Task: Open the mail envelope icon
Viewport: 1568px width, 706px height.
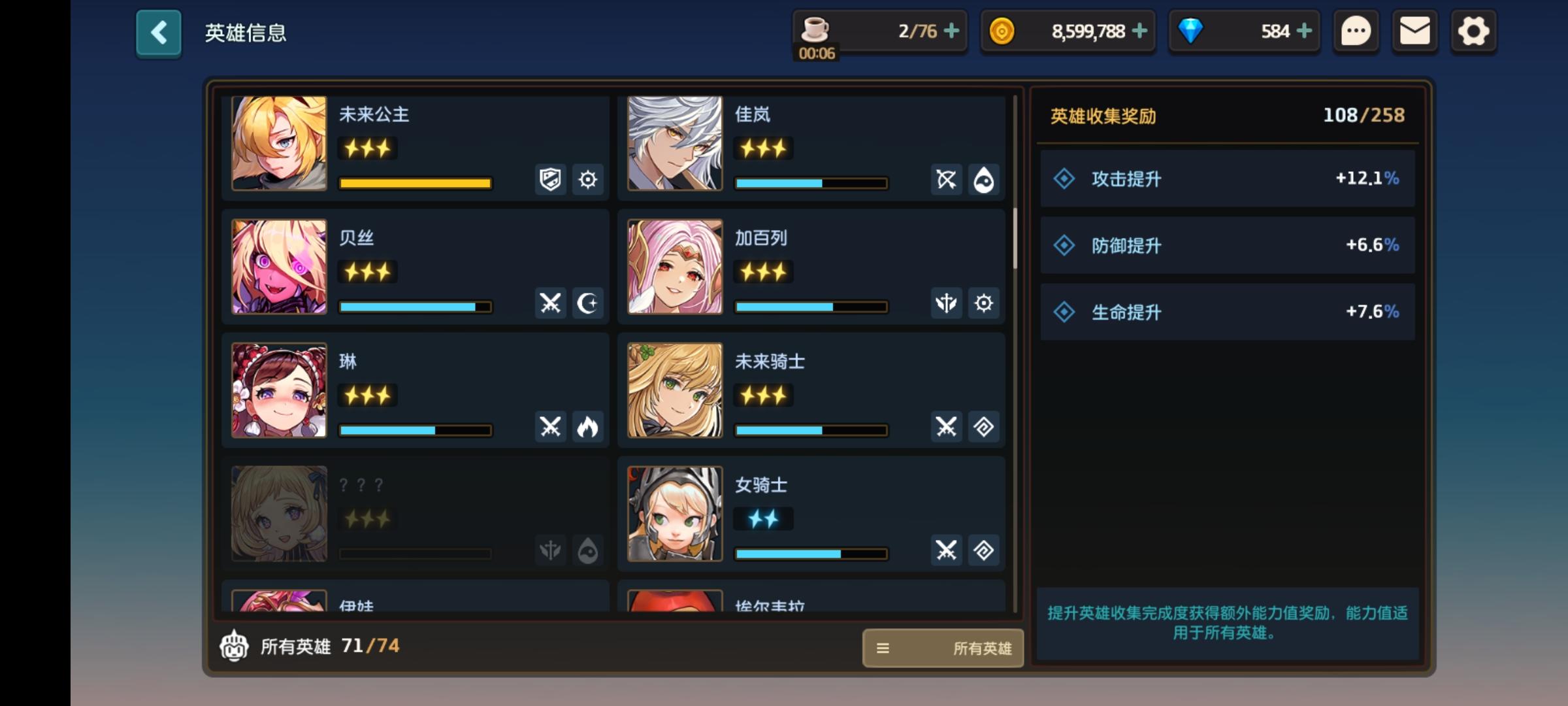Action: [x=1414, y=31]
